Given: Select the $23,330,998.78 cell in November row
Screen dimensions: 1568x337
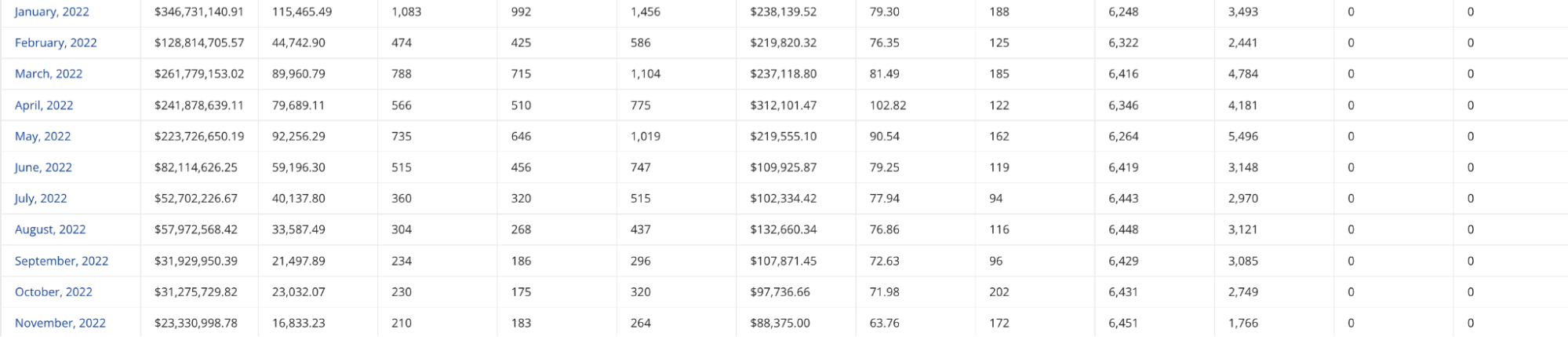Looking at the screenshot, I should (x=196, y=323).
